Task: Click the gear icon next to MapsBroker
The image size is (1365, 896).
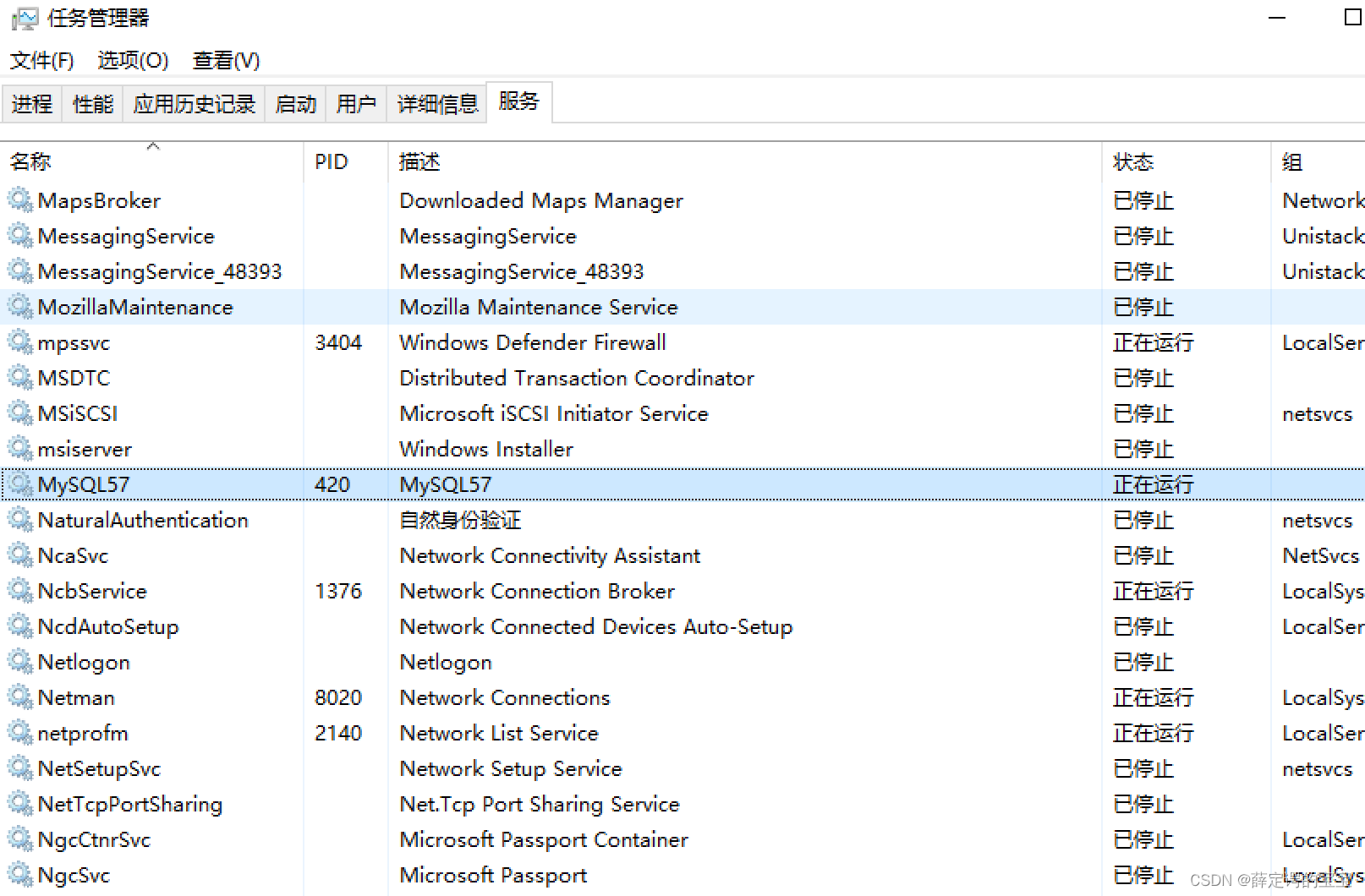Action: point(19,200)
